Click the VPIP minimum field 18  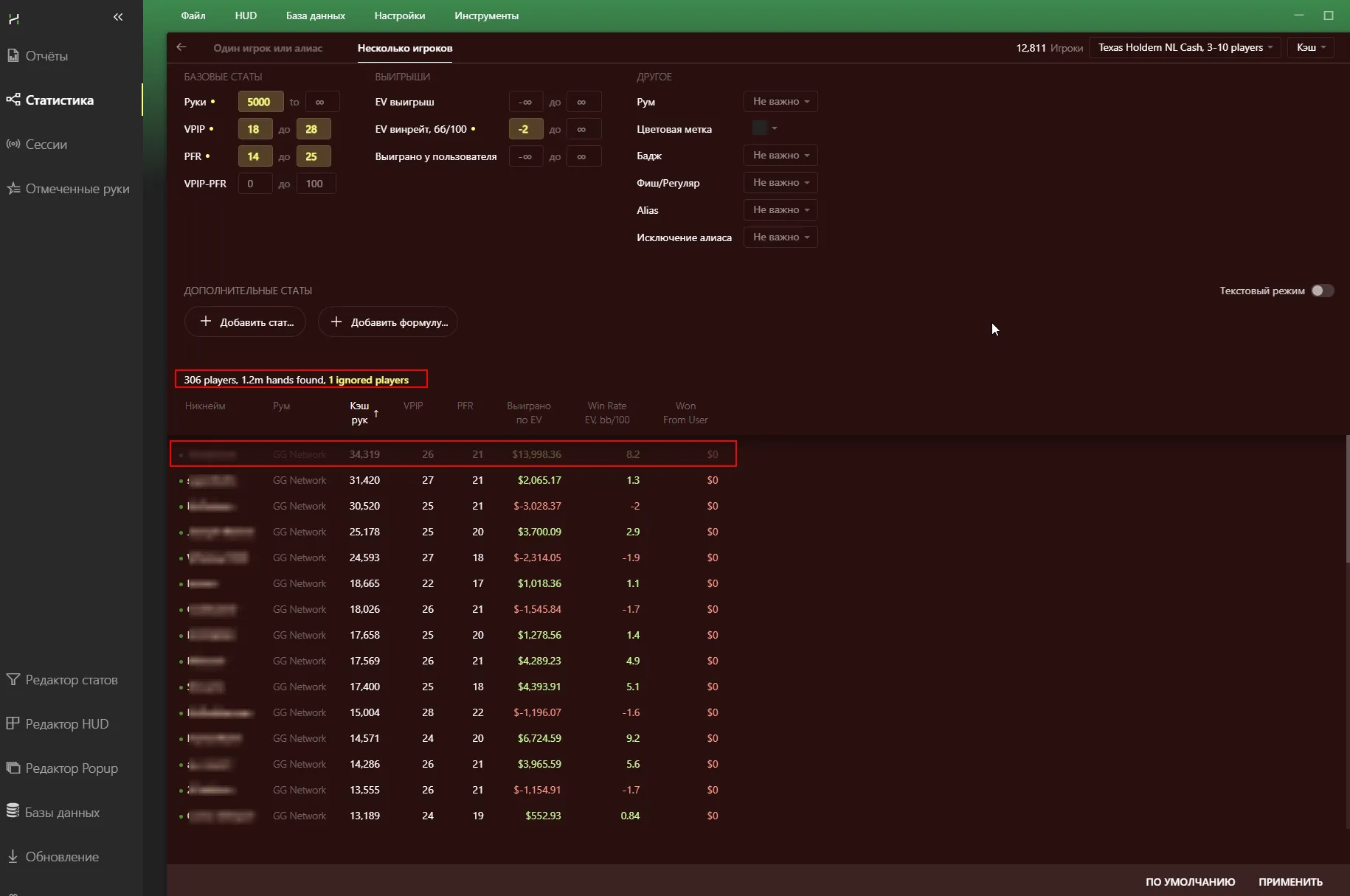click(255, 129)
